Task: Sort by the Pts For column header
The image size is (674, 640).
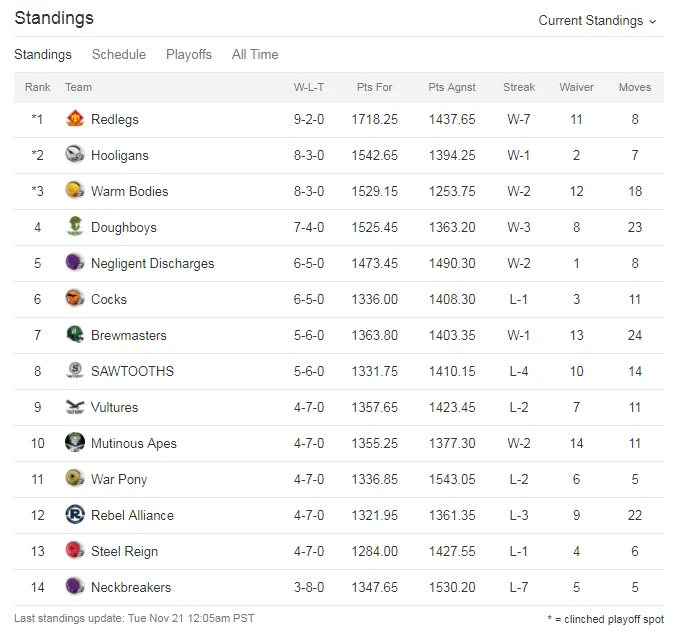Action: (x=374, y=87)
